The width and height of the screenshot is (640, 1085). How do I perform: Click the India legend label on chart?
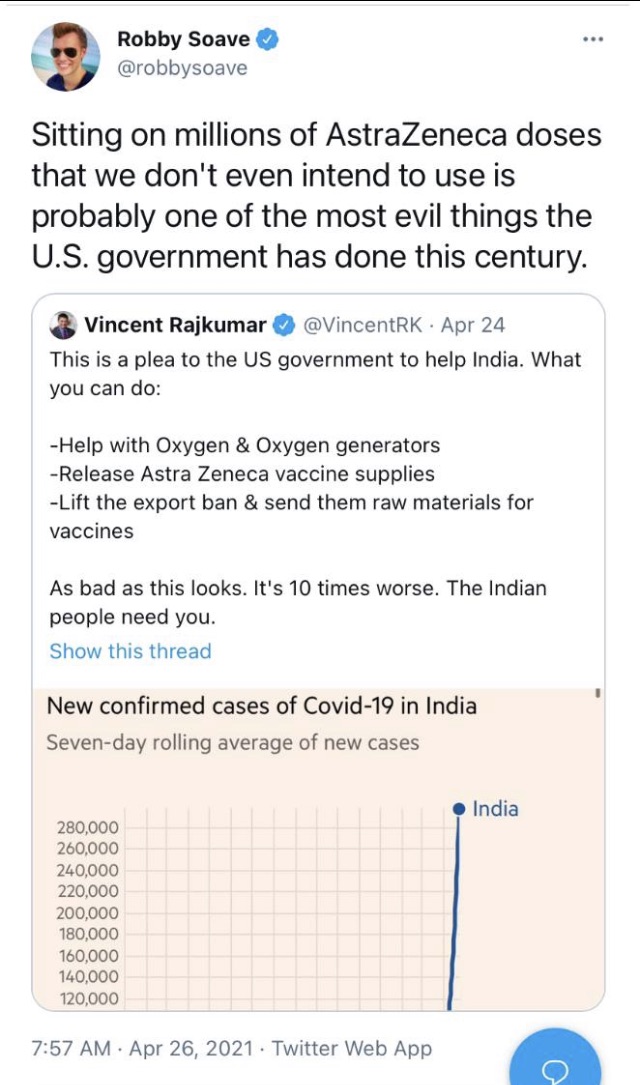point(495,809)
